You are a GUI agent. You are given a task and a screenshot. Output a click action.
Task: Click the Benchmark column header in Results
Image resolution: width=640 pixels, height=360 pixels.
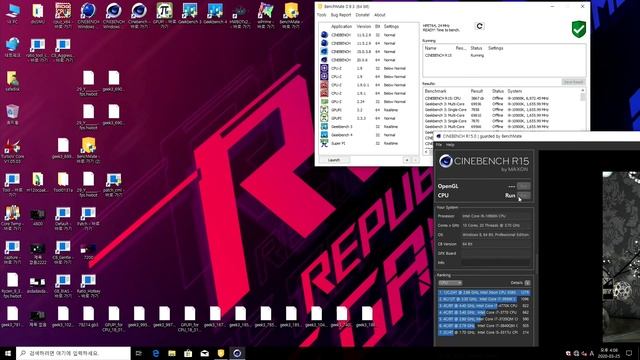436,91
